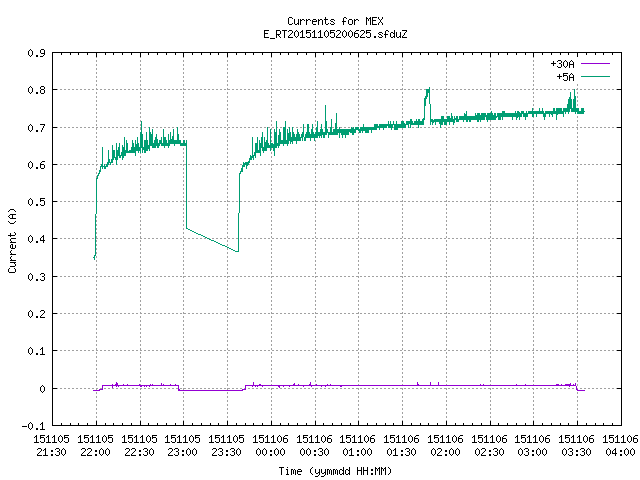Click the green diagonal drop segment between 23:00 and 23:30
This screenshot has height=480, width=640.
pos(212,240)
